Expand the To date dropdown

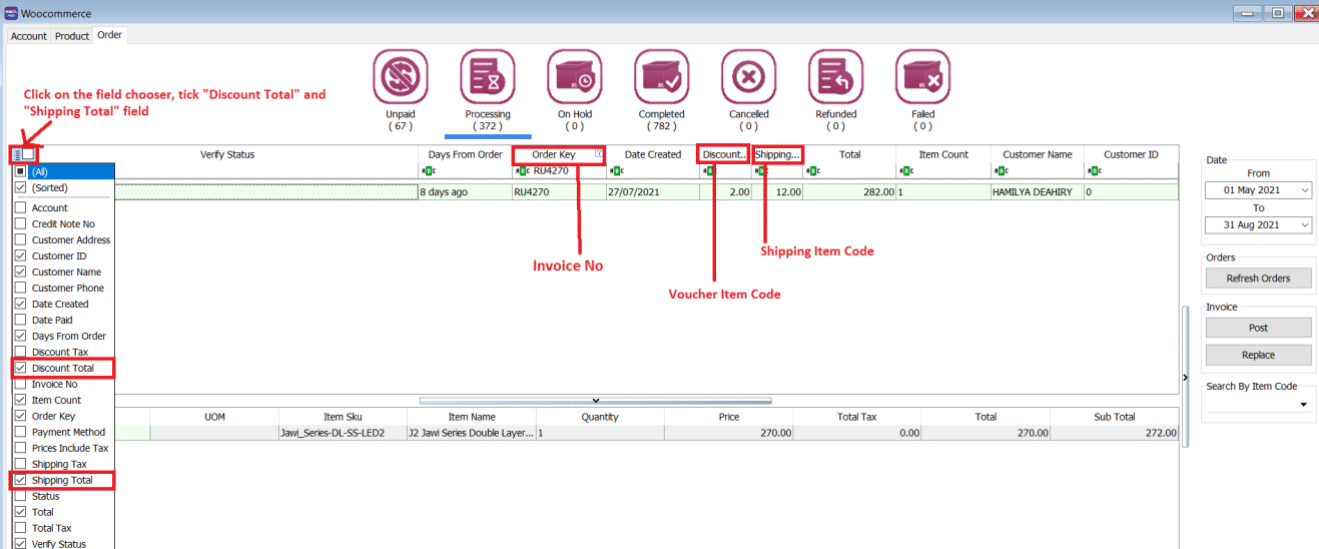[1305, 226]
